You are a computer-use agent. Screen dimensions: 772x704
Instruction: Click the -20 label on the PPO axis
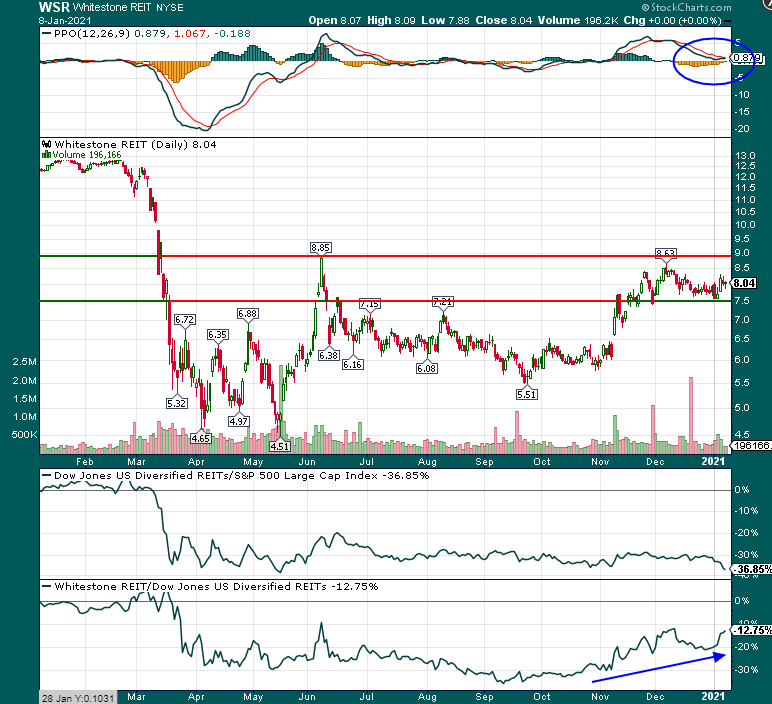[x=742, y=129]
